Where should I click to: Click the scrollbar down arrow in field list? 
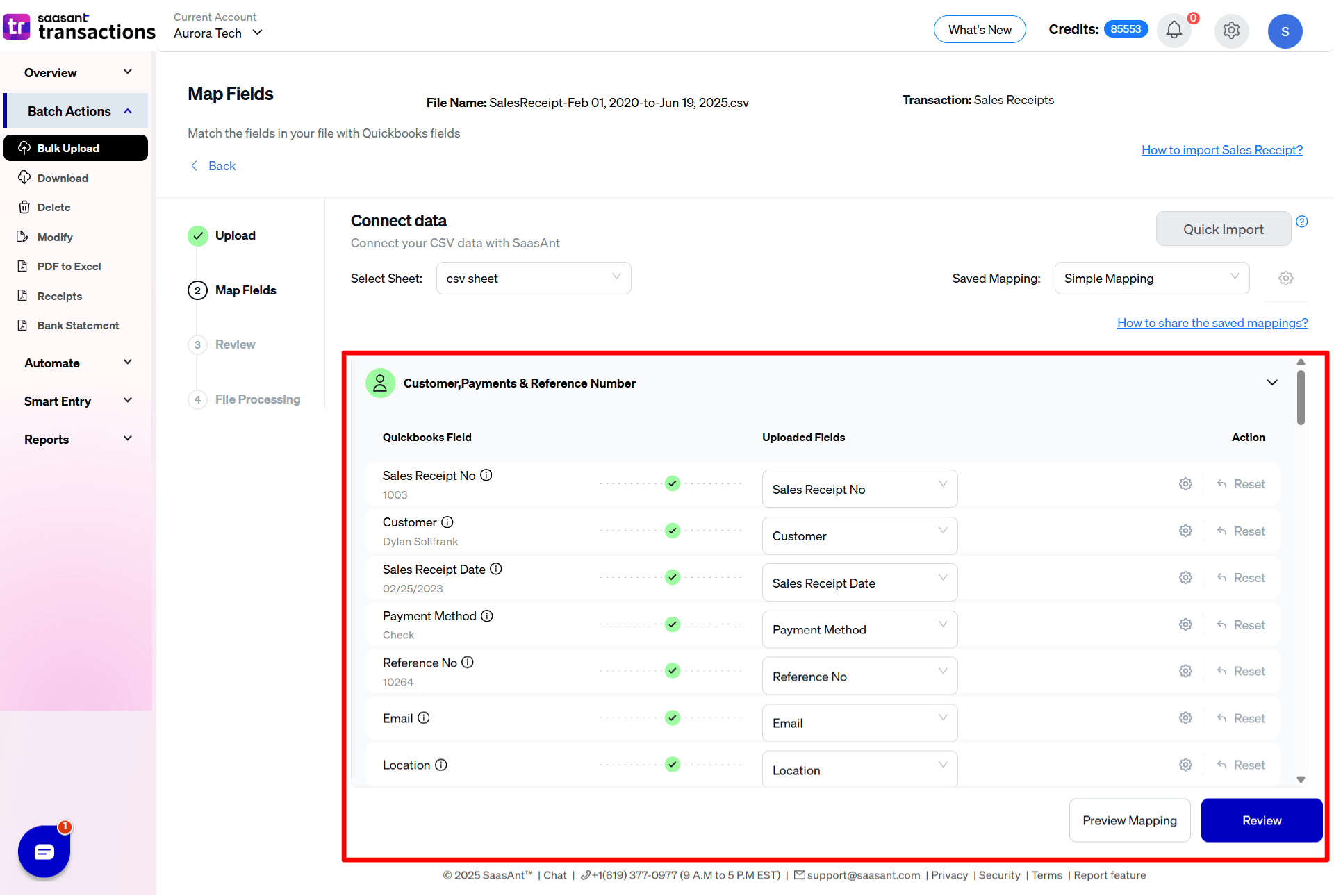[1301, 779]
